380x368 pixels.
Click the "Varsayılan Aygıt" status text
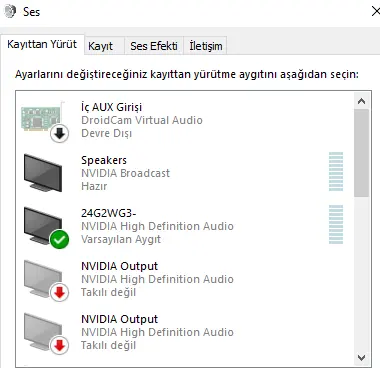click(121, 239)
